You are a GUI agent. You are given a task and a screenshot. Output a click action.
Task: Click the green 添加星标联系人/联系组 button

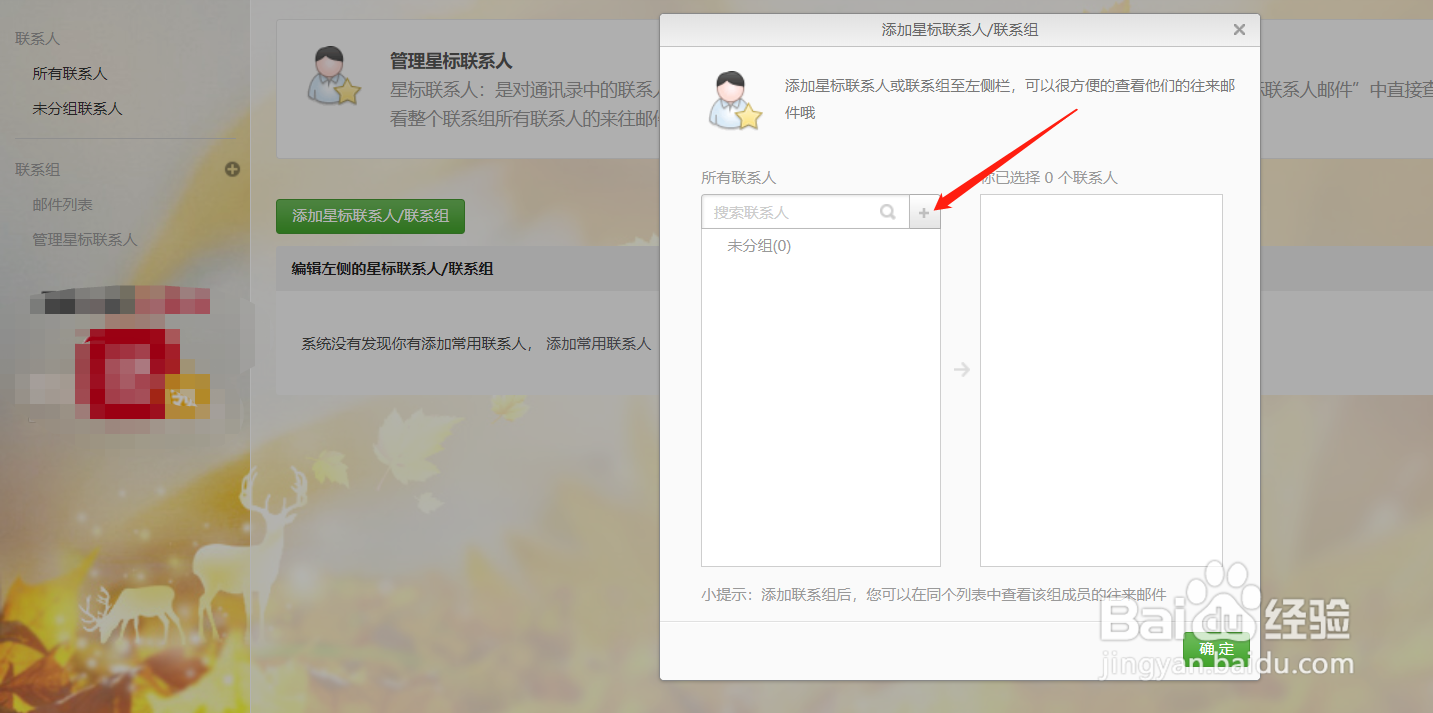tap(370, 216)
